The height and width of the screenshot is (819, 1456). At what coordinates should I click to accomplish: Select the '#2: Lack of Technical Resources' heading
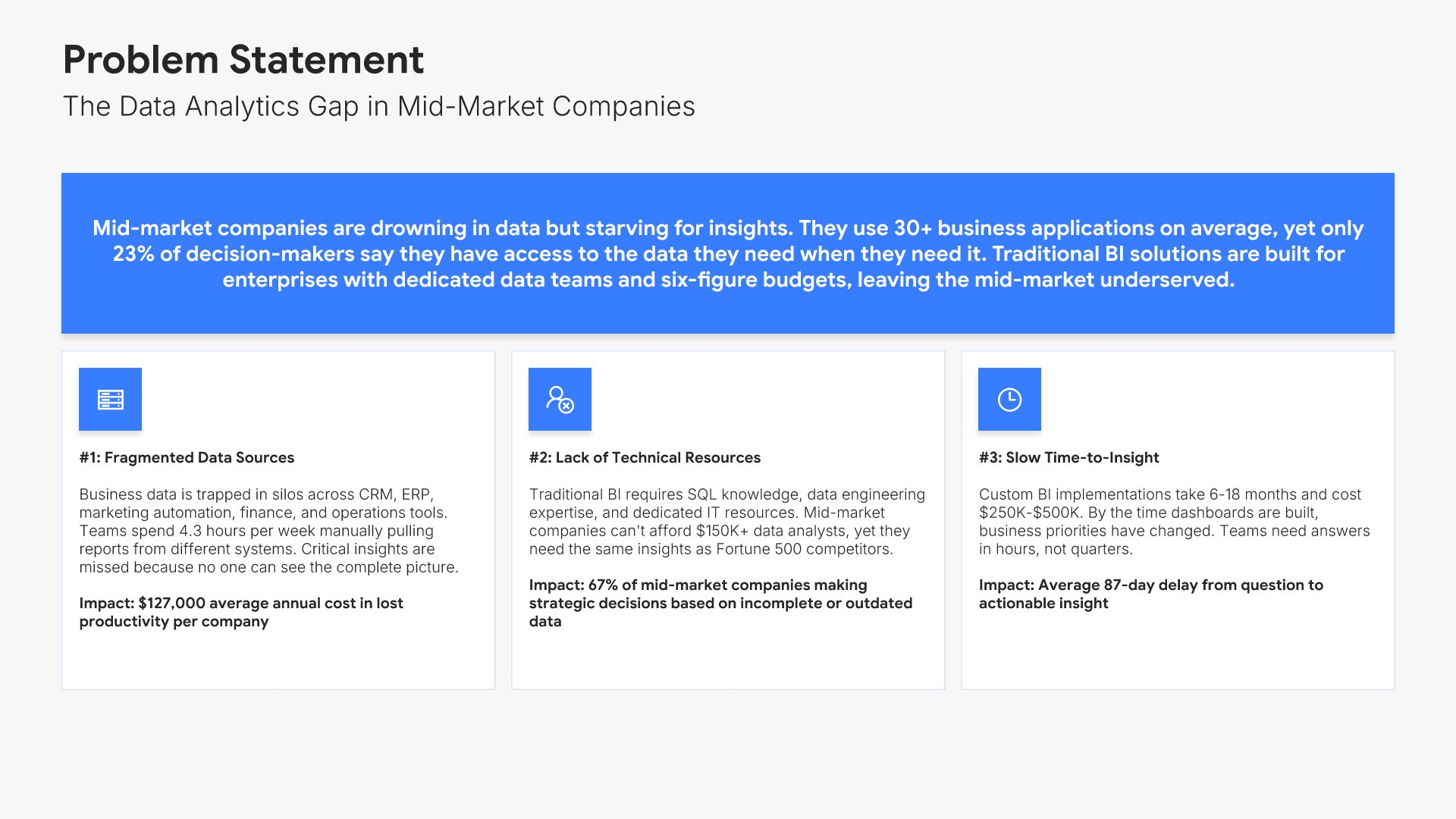pos(645,457)
